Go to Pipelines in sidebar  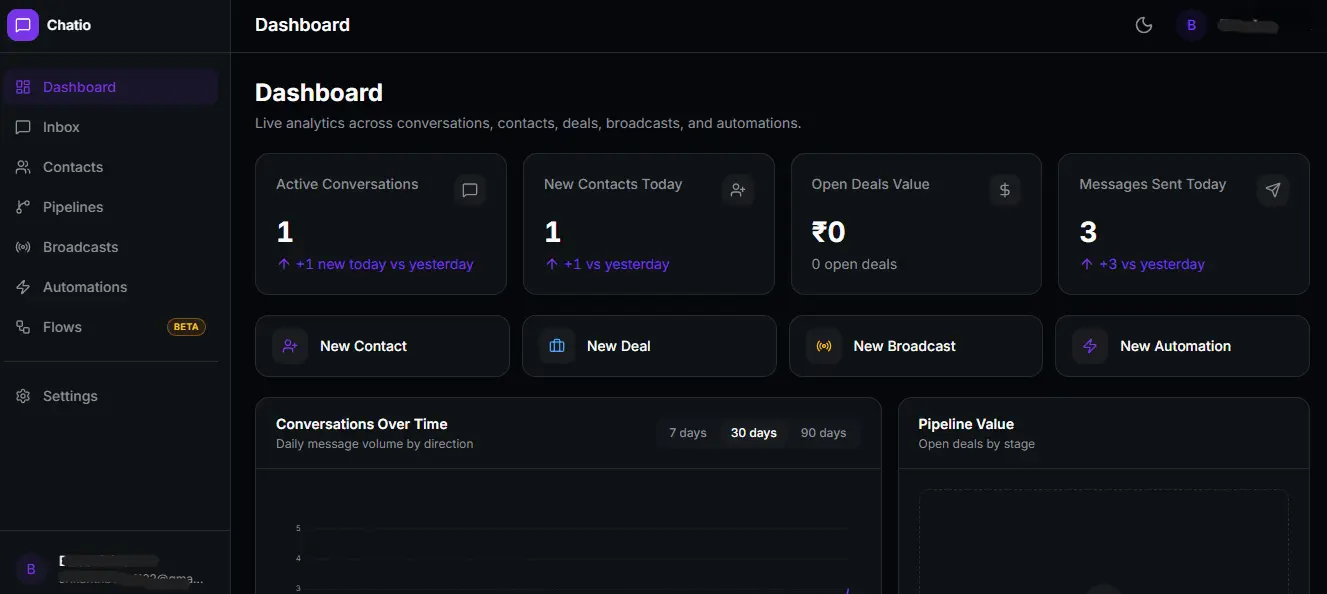(x=111, y=207)
